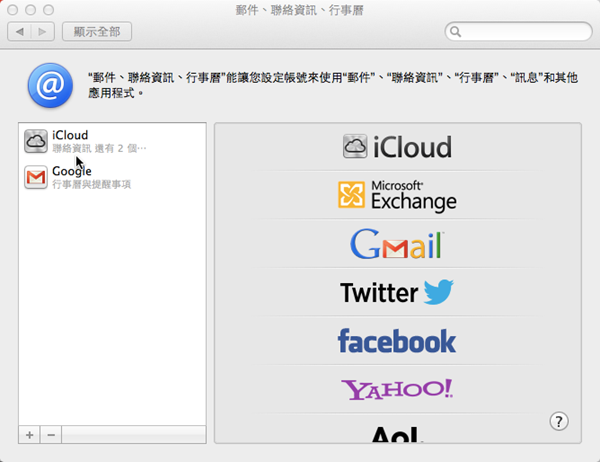Image resolution: width=600 pixels, height=462 pixels.
Task: Go back with the left arrow button
Action: [20, 31]
